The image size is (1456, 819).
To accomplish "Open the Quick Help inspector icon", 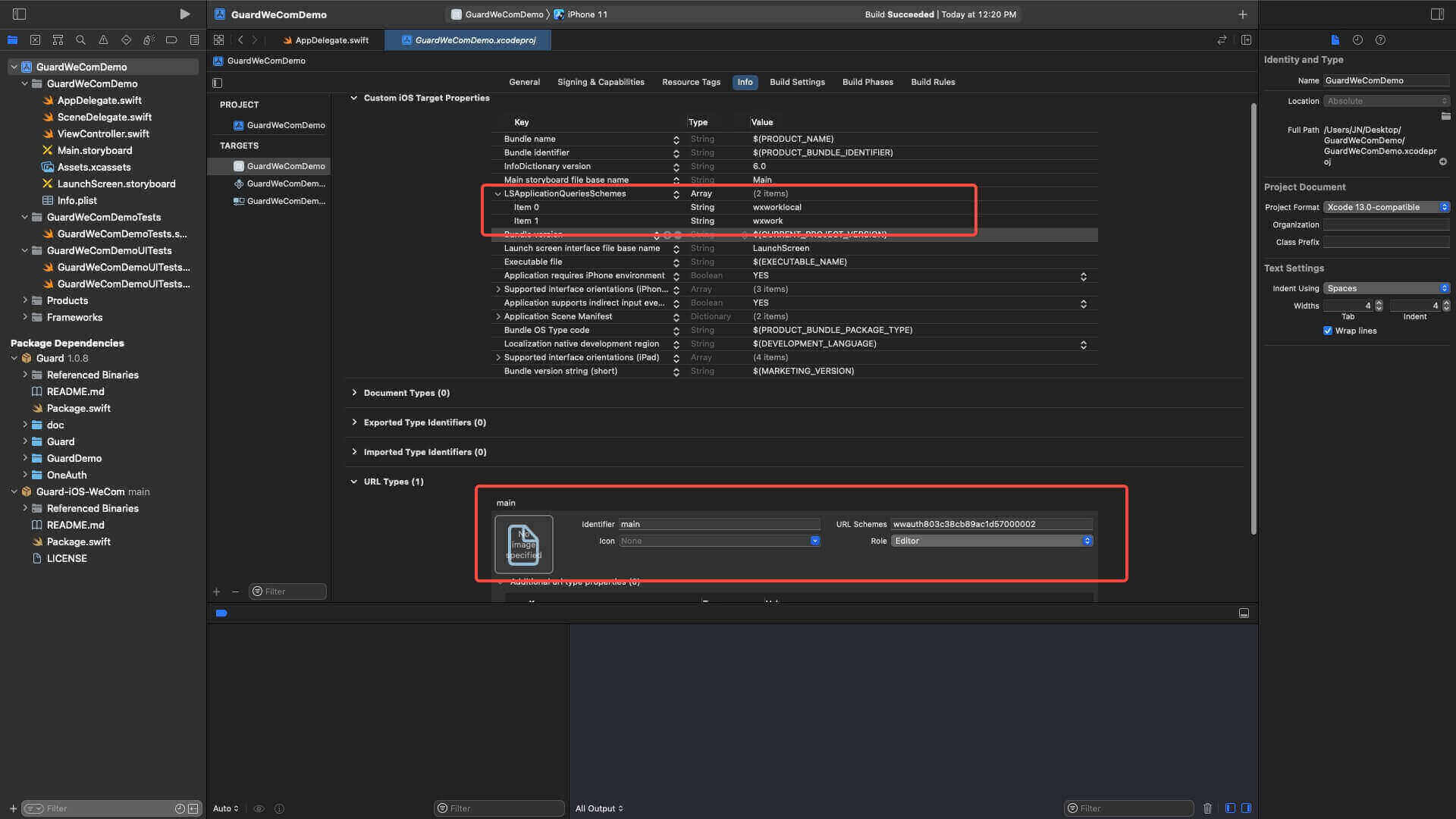I will (1380, 40).
